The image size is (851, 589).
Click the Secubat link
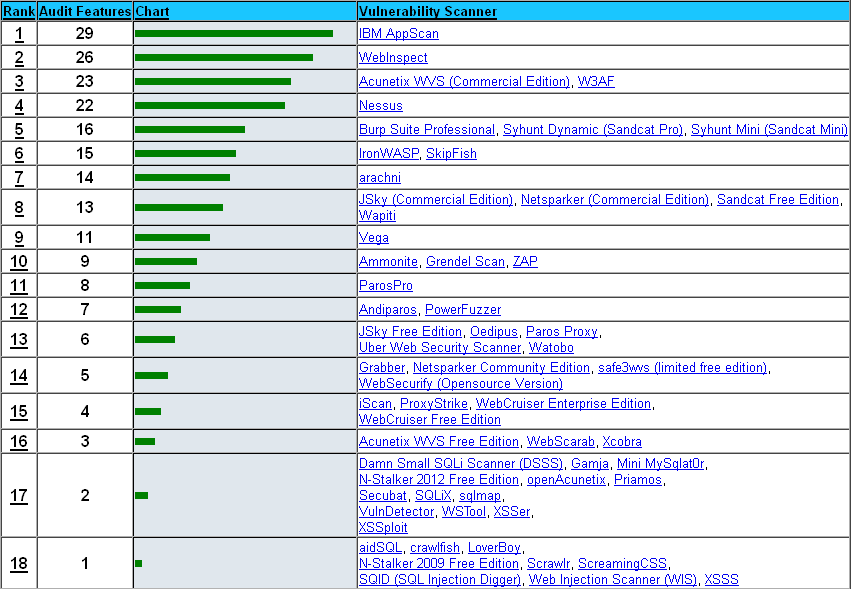click(x=383, y=496)
